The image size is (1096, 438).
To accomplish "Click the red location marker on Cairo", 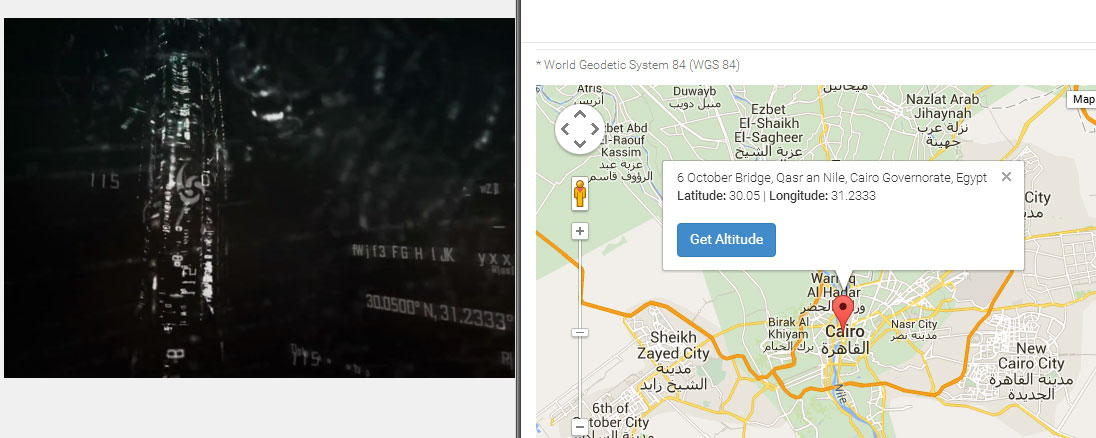I will pyautogui.click(x=844, y=312).
